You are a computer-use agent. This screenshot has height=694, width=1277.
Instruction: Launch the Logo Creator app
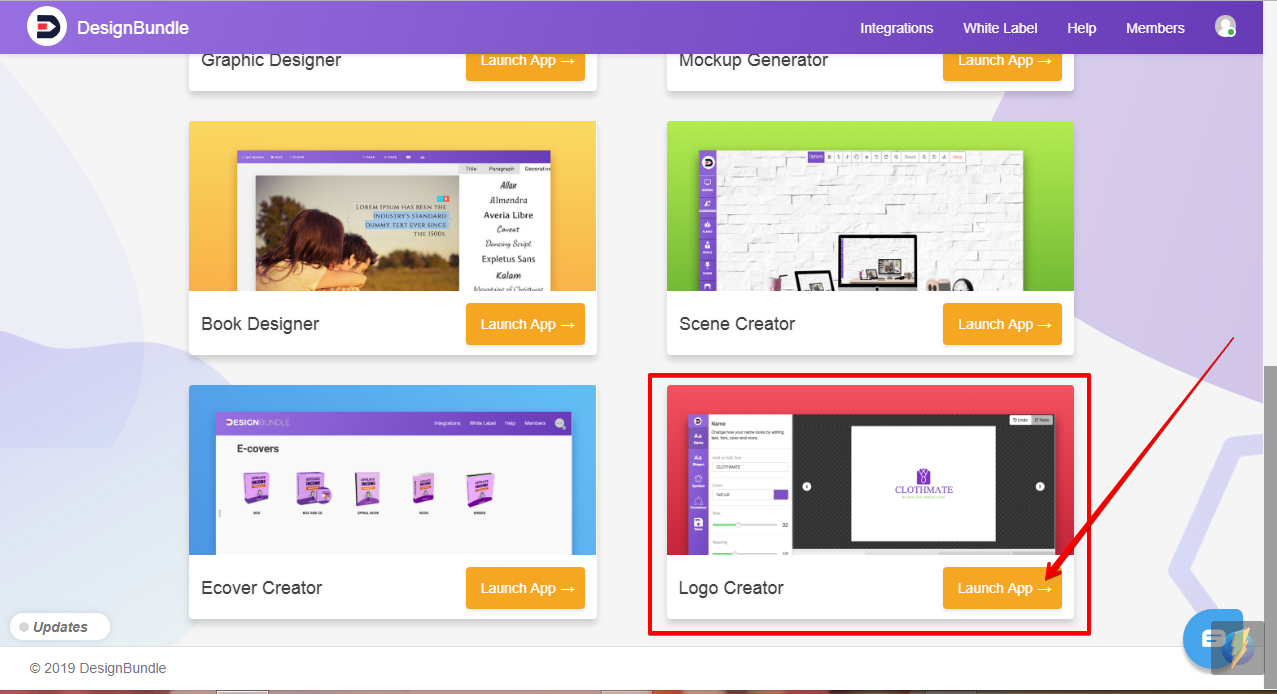(x=1002, y=588)
